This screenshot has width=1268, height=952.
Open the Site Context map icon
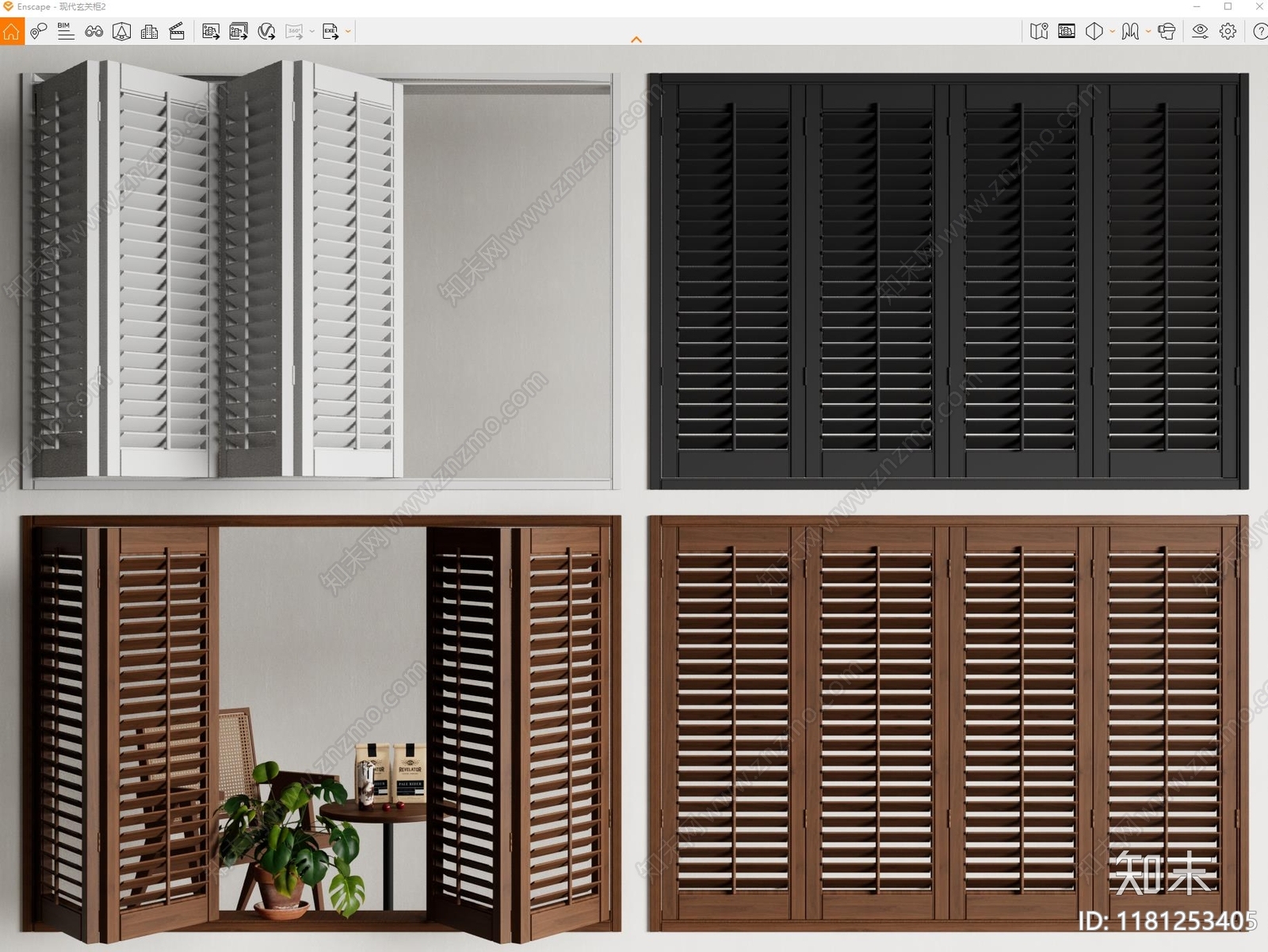(1039, 32)
